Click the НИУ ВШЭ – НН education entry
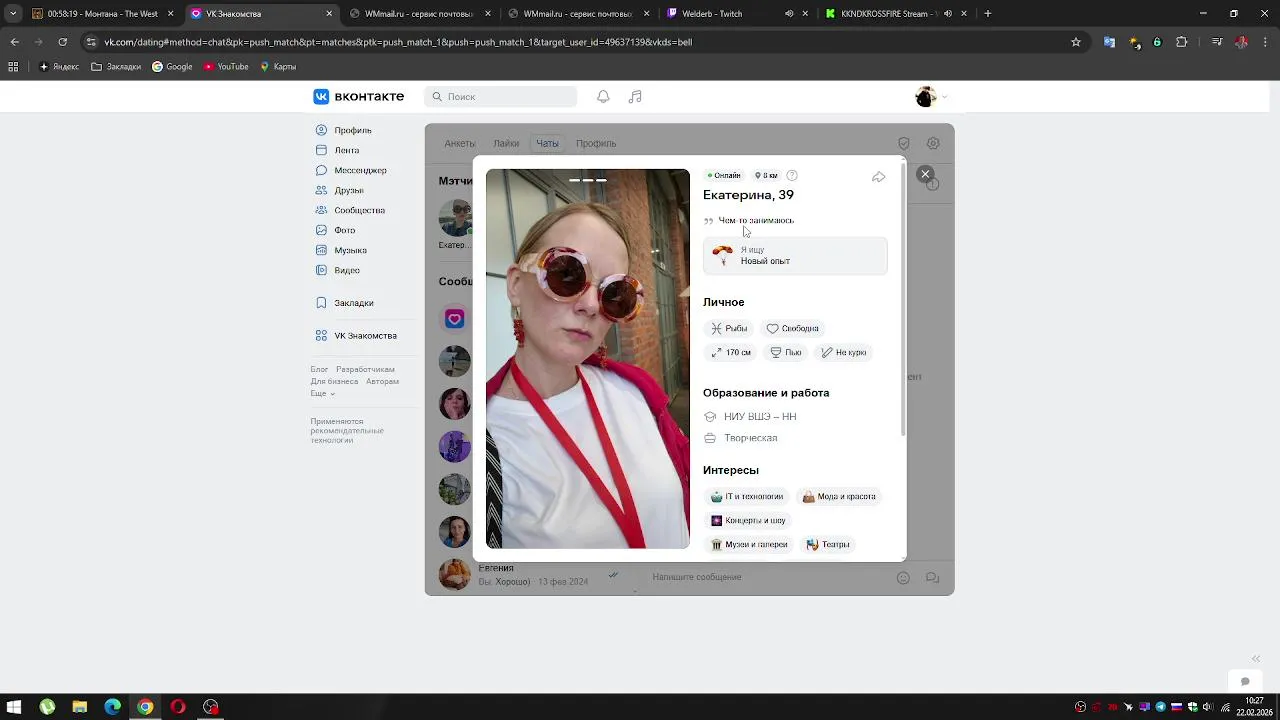1280x720 pixels. tap(750, 416)
